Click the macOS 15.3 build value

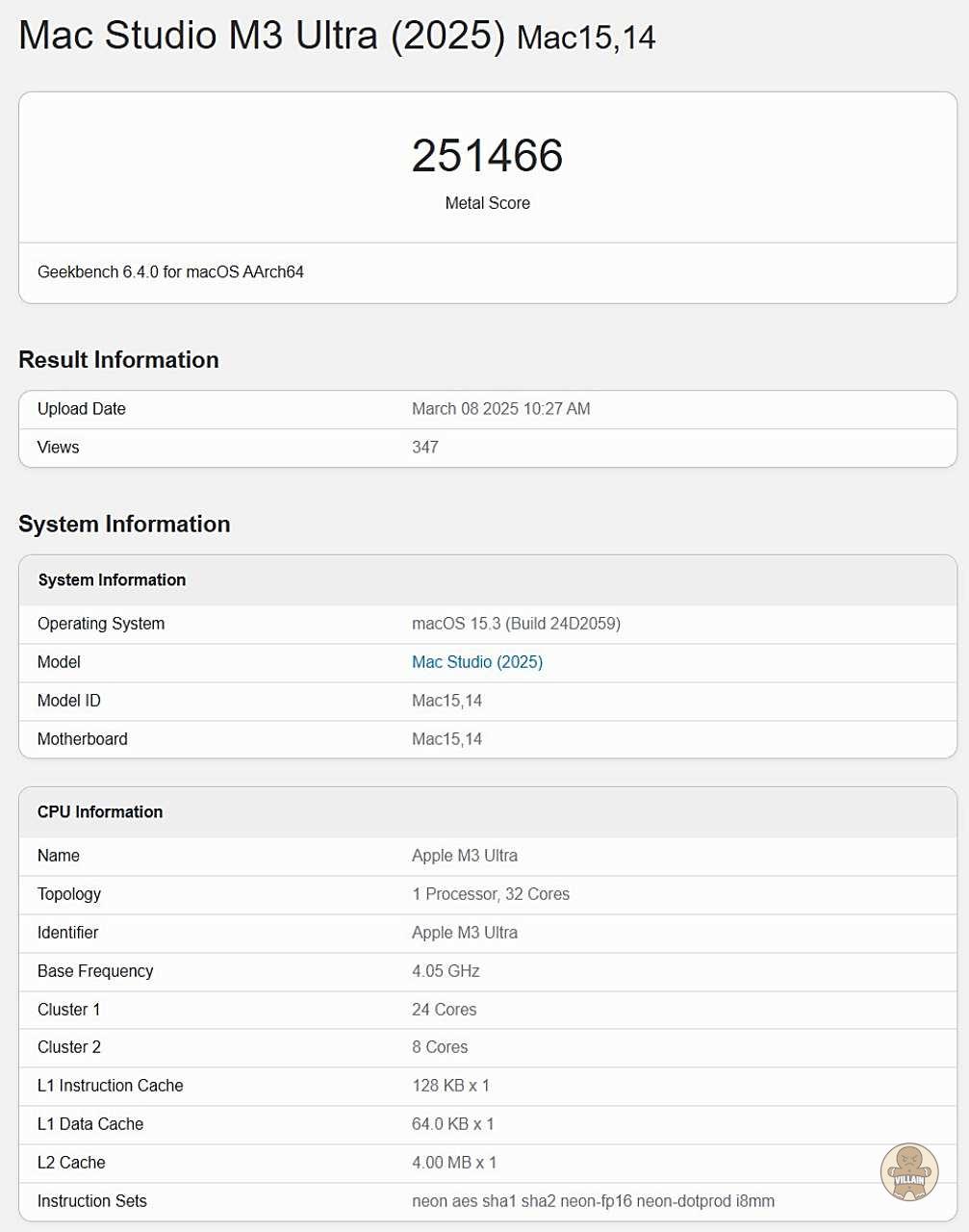pyautogui.click(x=516, y=624)
